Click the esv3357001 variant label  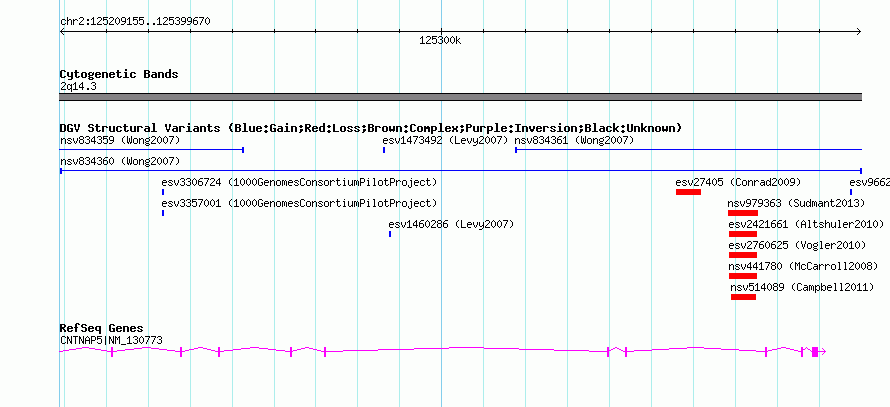point(299,203)
